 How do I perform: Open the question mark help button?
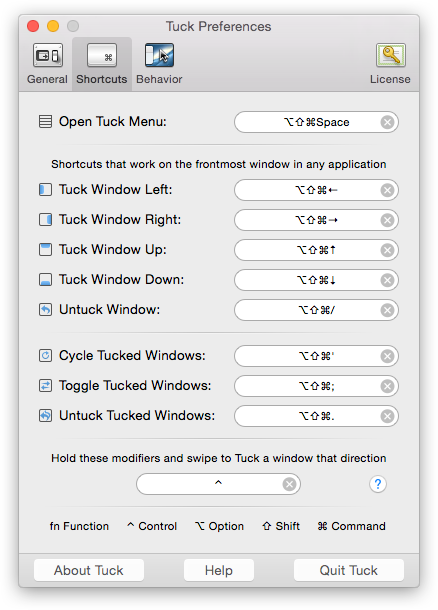[378, 484]
